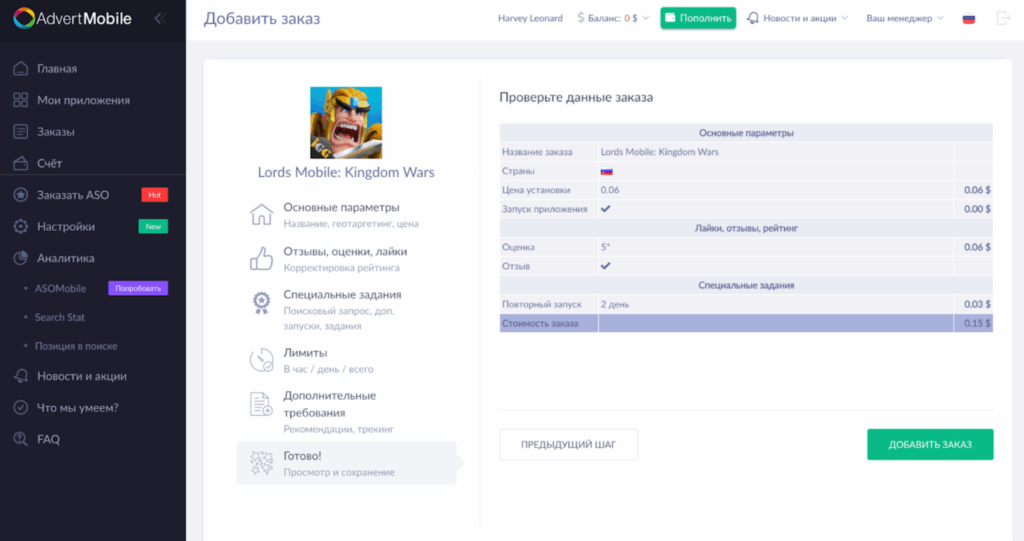1024x541 pixels.
Task: Click the Пополнить button
Action: [698, 18]
